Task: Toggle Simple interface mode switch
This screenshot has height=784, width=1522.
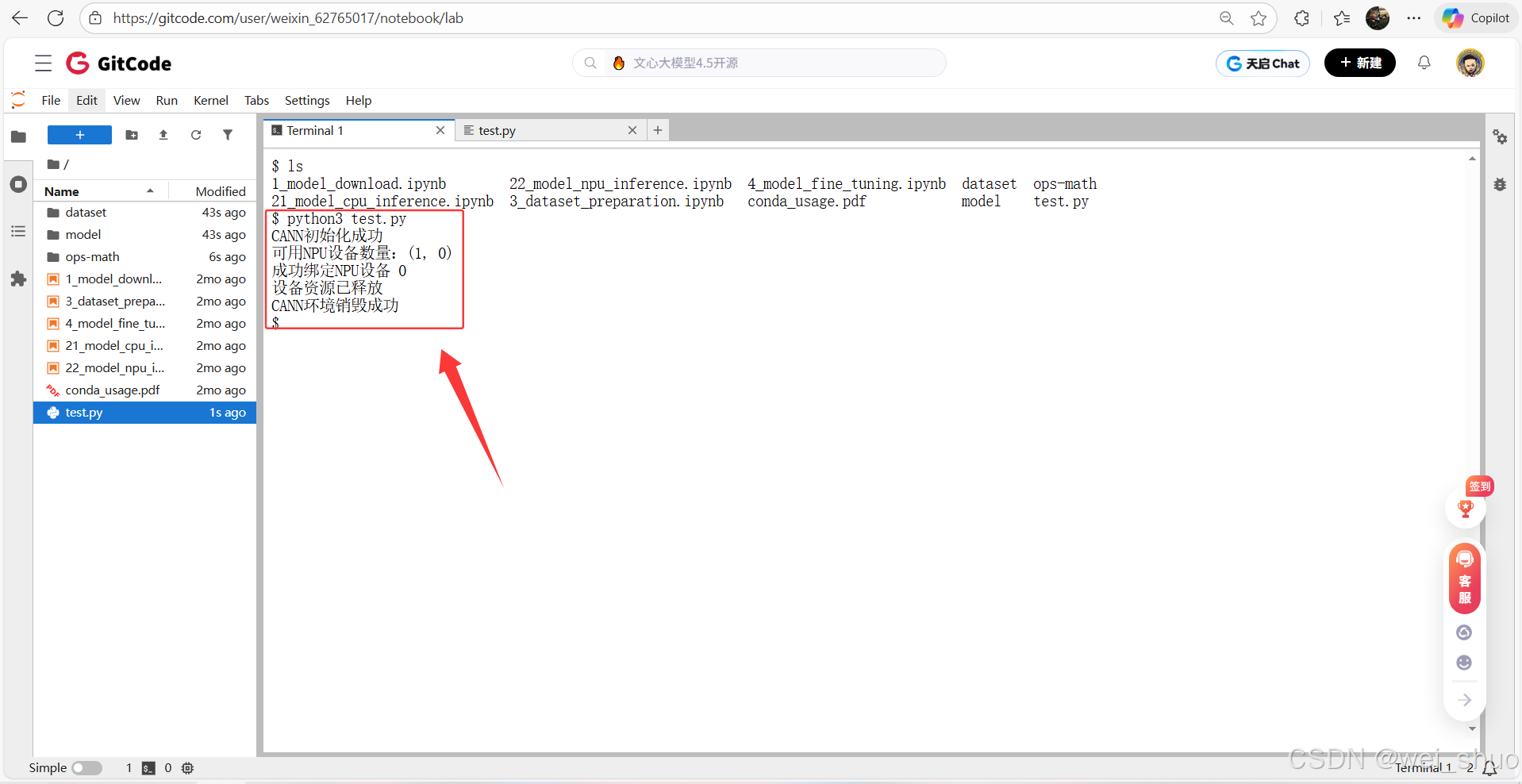Action: [x=87, y=767]
